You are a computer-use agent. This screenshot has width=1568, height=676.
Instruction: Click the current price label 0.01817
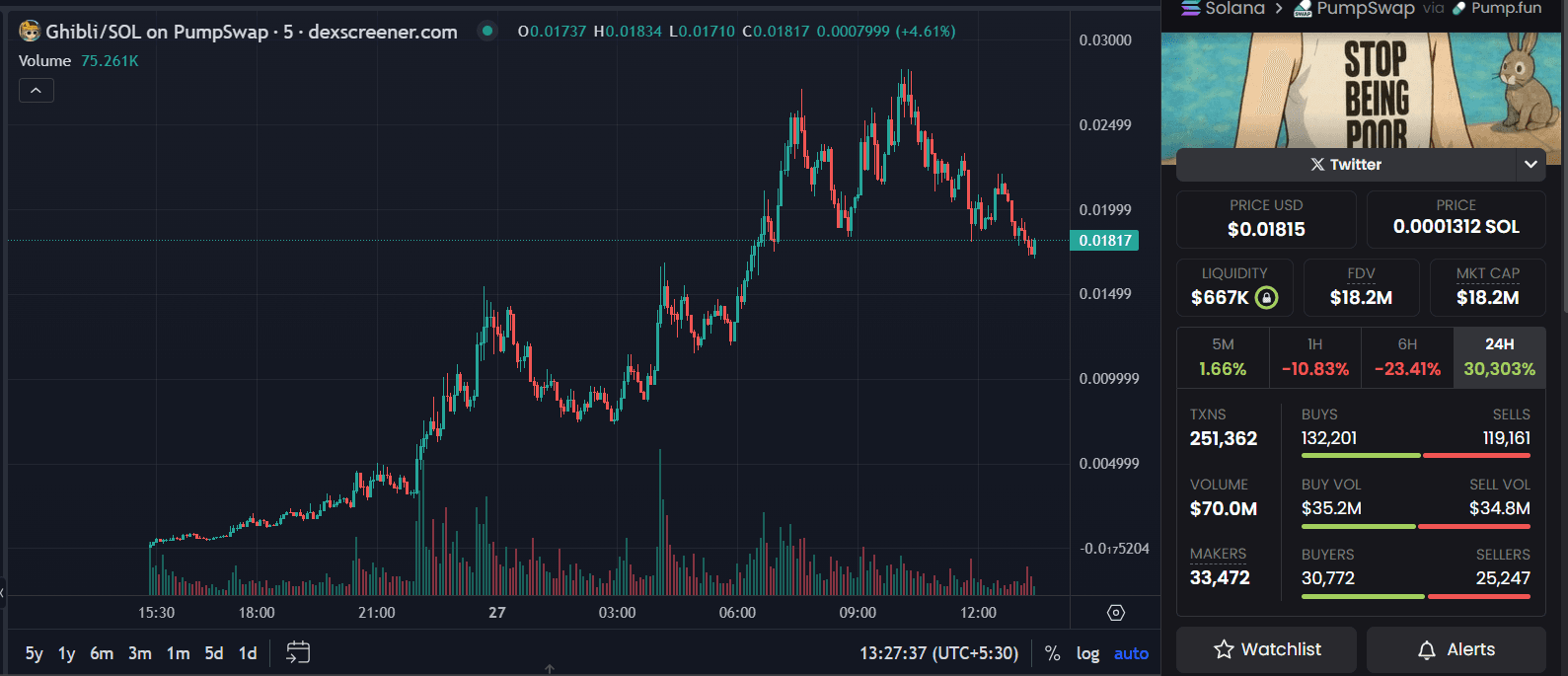[x=1104, y=241]
